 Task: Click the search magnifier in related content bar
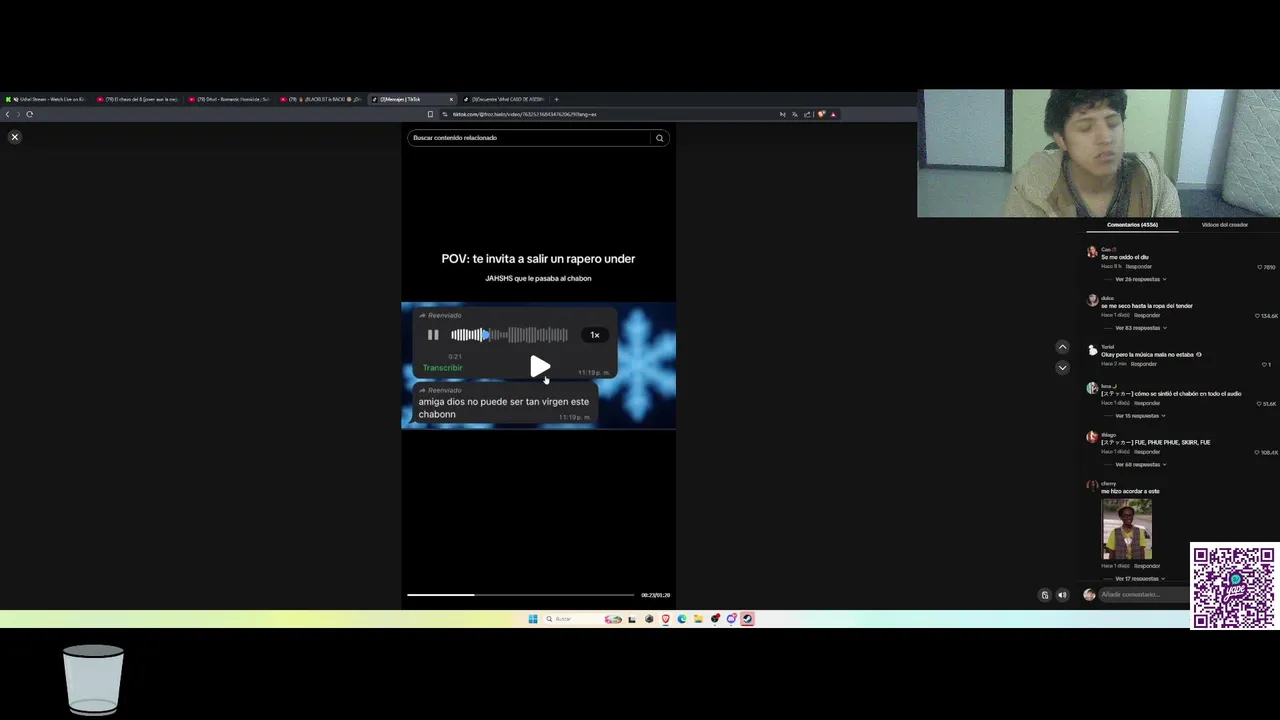coord(659,138)
